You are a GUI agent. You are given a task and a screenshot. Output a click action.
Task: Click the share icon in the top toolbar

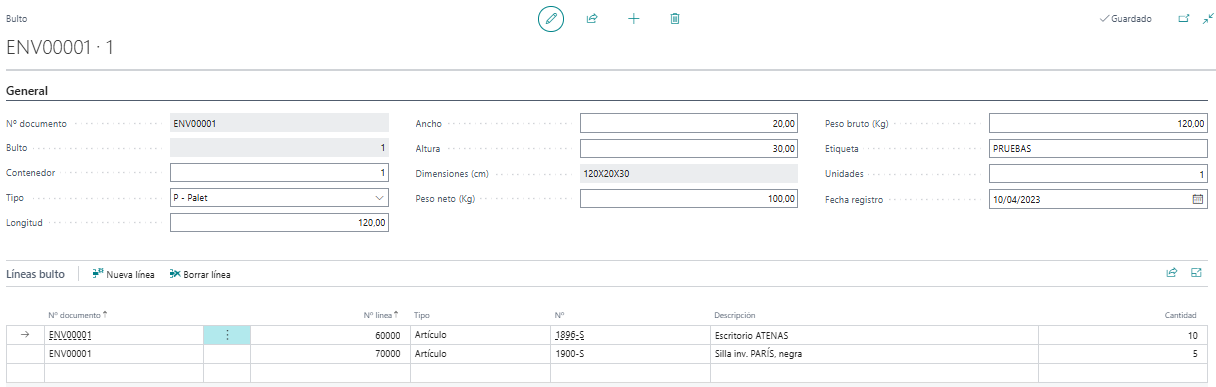pos(592,19)
